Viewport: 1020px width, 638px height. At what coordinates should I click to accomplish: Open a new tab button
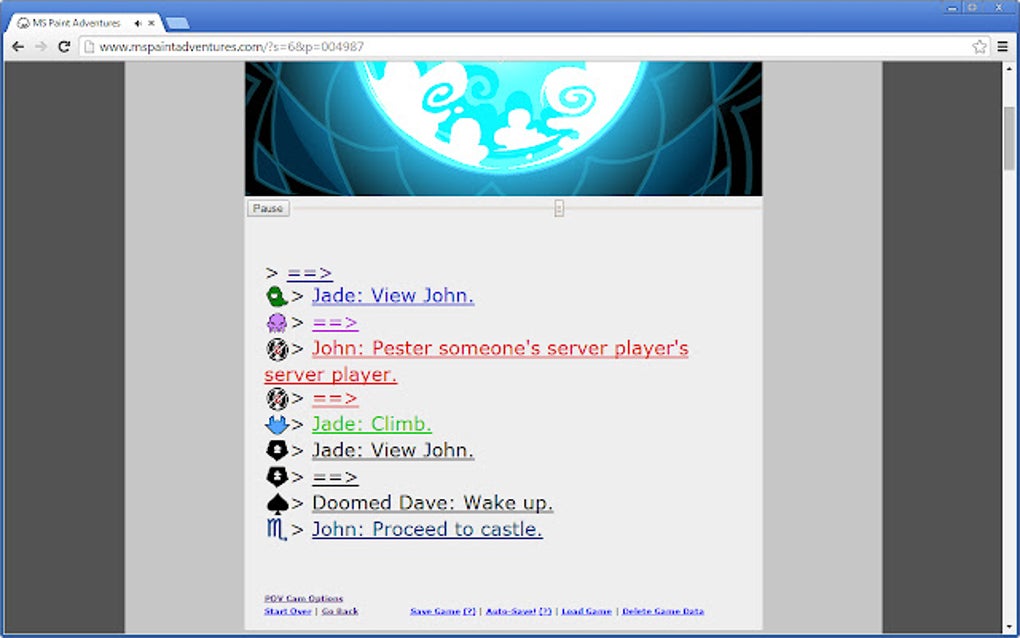click(177, 23)
